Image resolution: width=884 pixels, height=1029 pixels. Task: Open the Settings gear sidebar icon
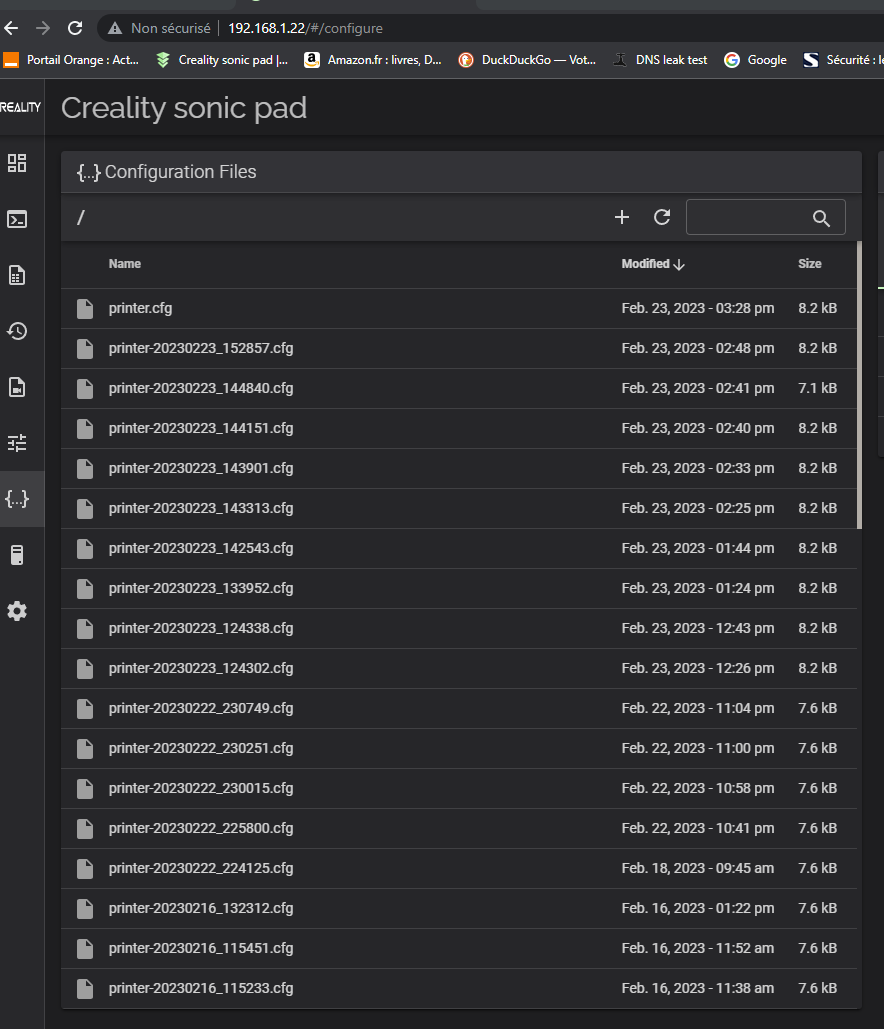click(x=17, y=611)
